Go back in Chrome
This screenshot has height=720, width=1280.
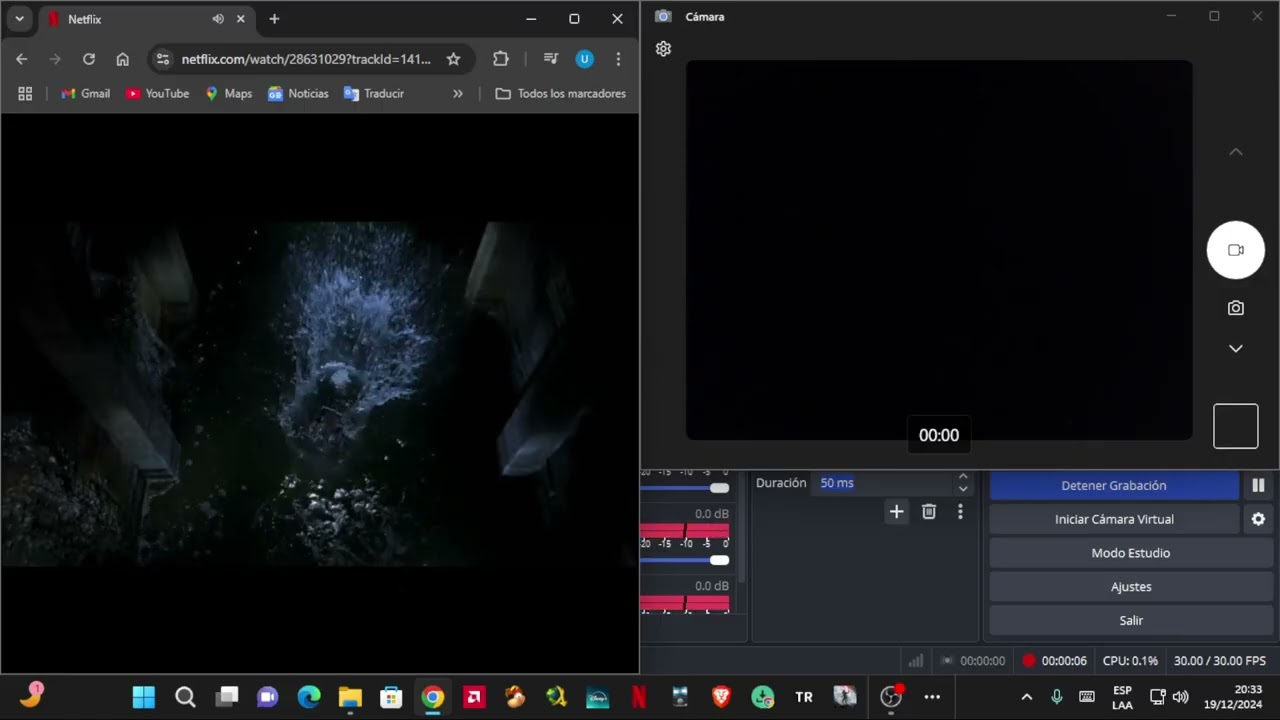(22, 59)
